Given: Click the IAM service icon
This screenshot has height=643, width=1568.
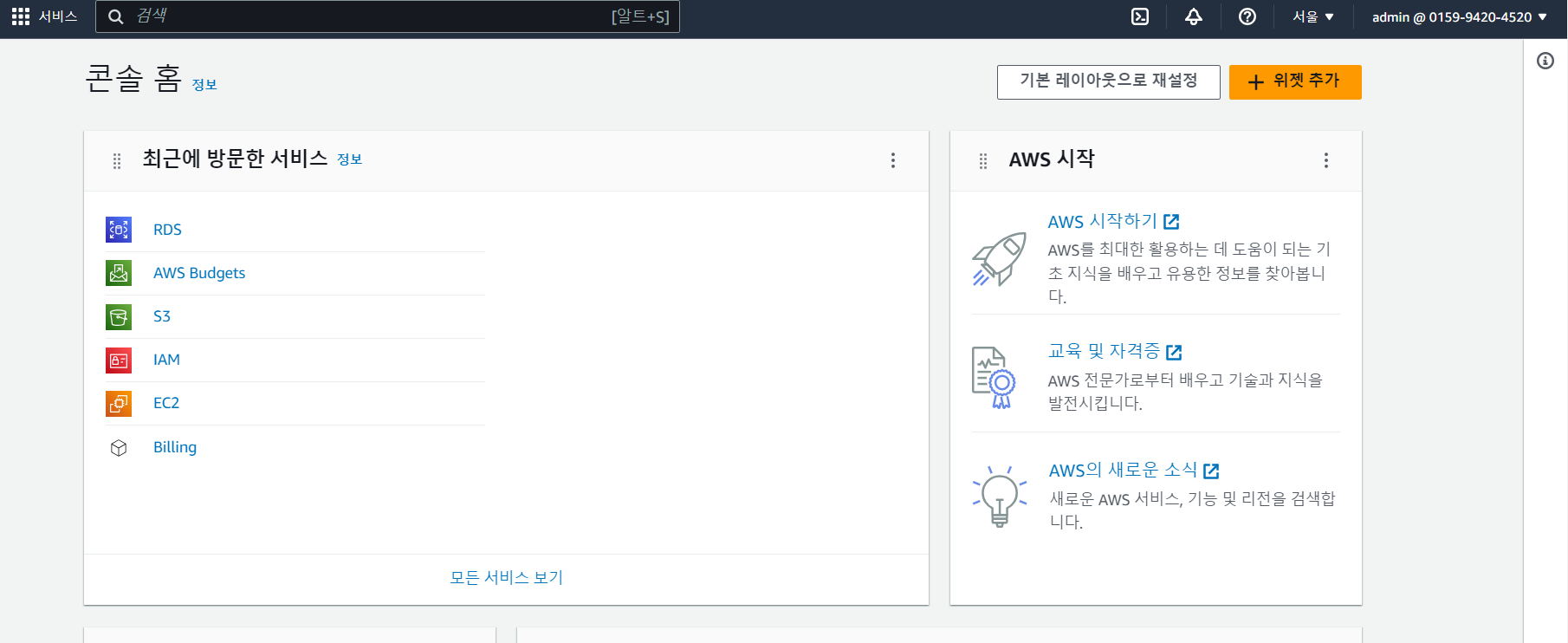Looking at the screenshot, I should point(119,360).
